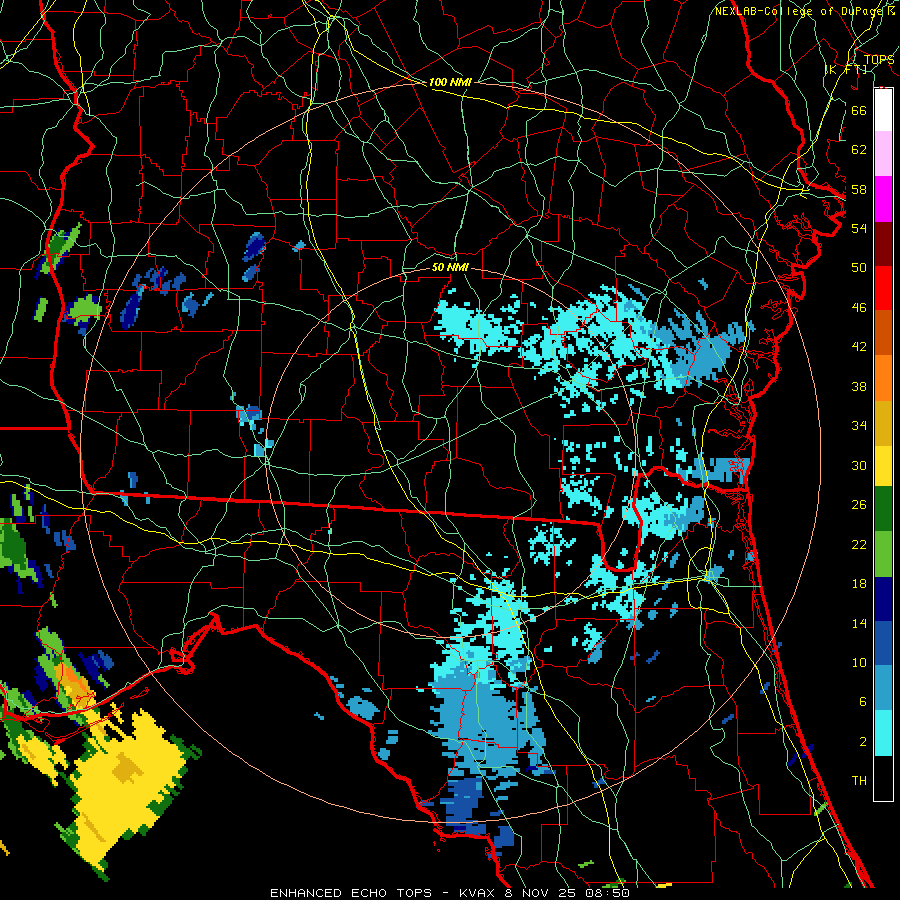Click the '8 NOV 25 08:50' timestamp
The width and height of the screenshot is (900, 900).
point(568,893)
